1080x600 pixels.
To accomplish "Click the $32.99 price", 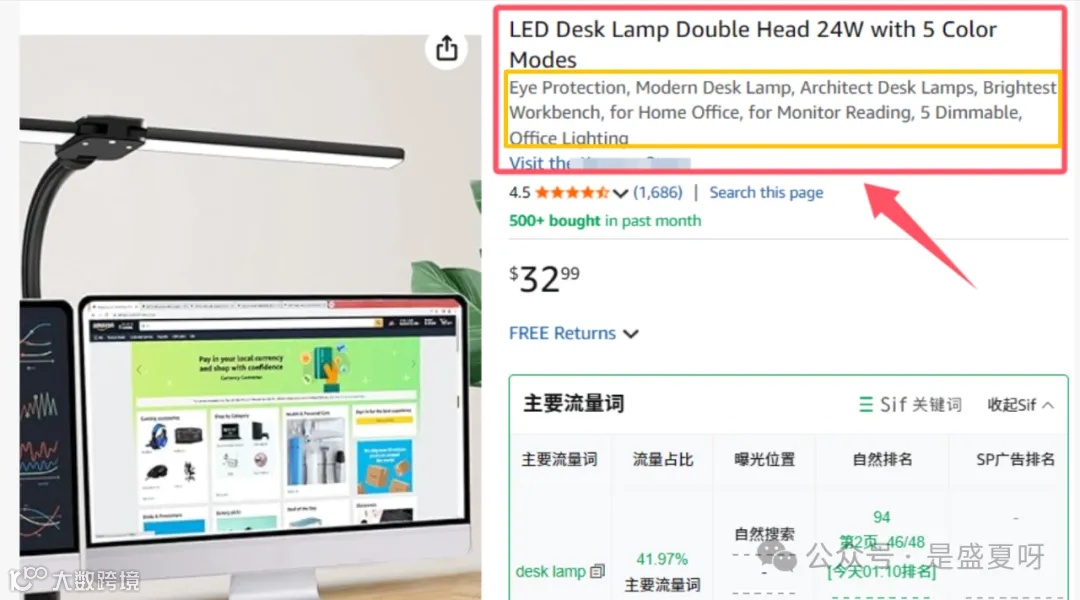I will point(544,279).
